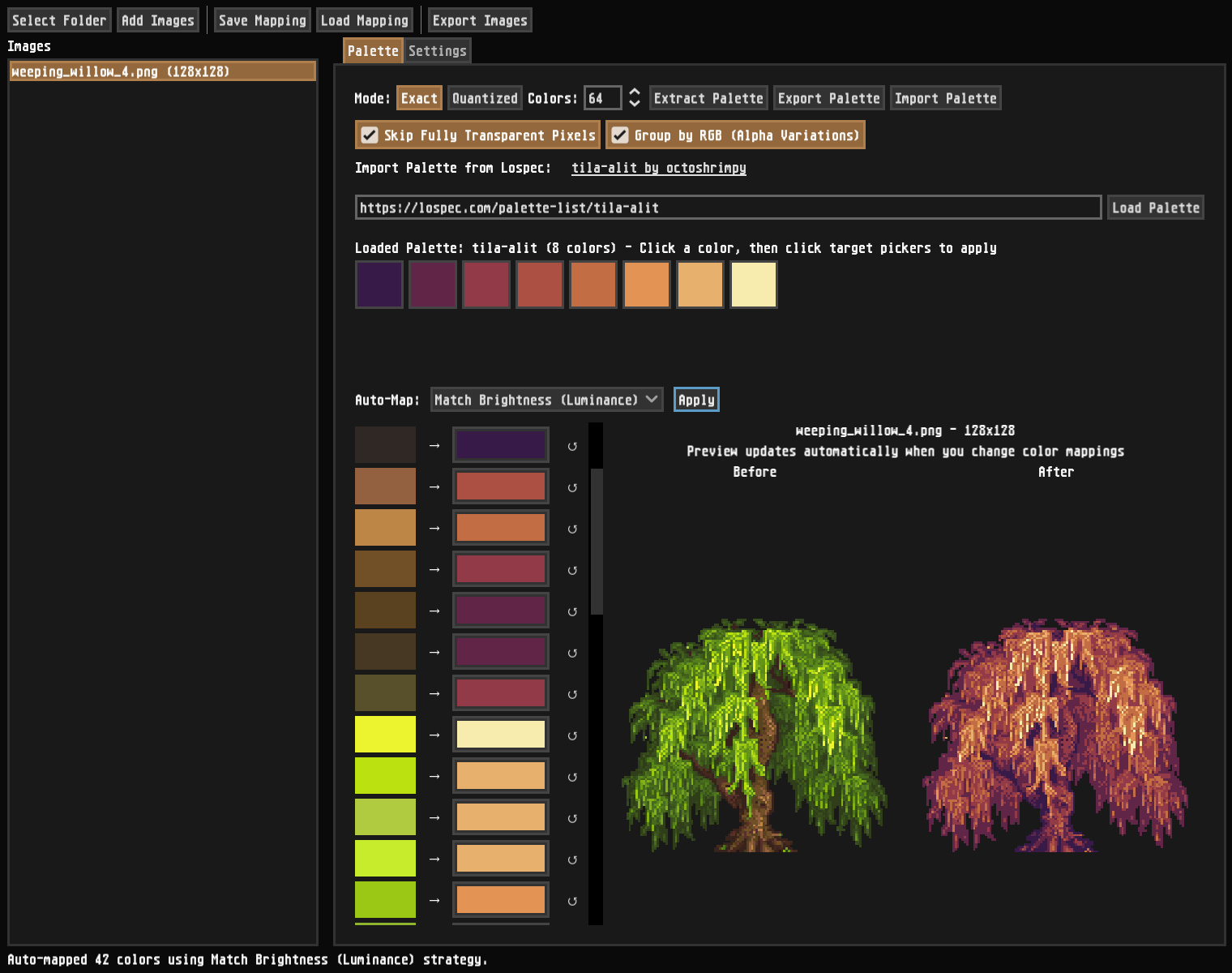Reset mapping for the bright yellow source color

pos(572,736)
